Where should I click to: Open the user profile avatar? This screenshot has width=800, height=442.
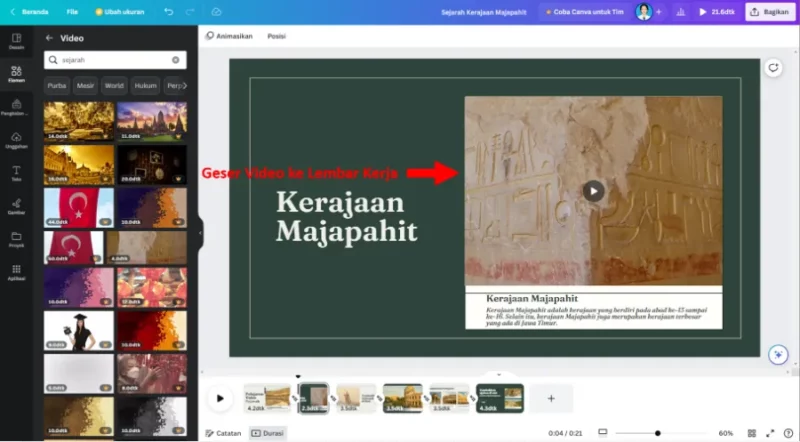[x=643, y=12]
